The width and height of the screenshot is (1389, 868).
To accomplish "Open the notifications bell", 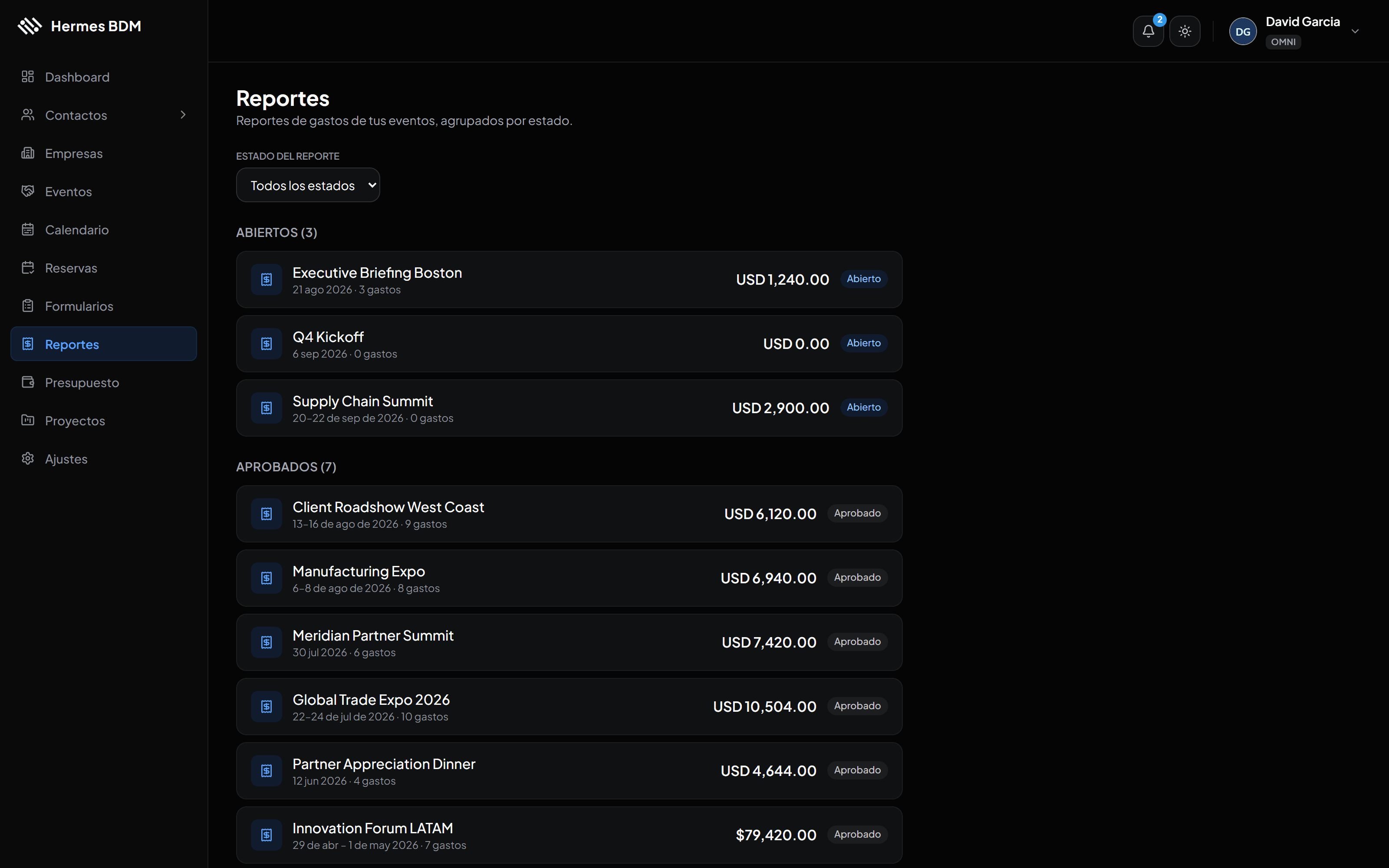I will (1148, 31).
